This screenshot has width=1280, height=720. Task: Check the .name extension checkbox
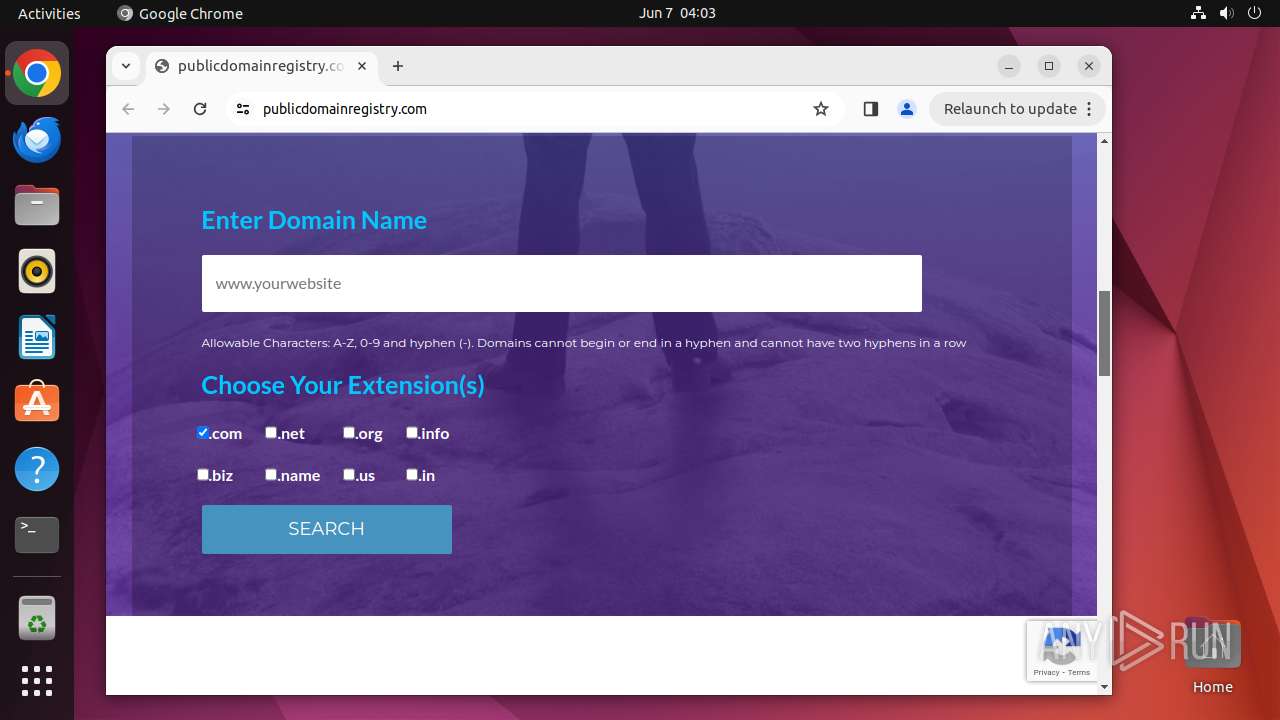click(271, 474)
